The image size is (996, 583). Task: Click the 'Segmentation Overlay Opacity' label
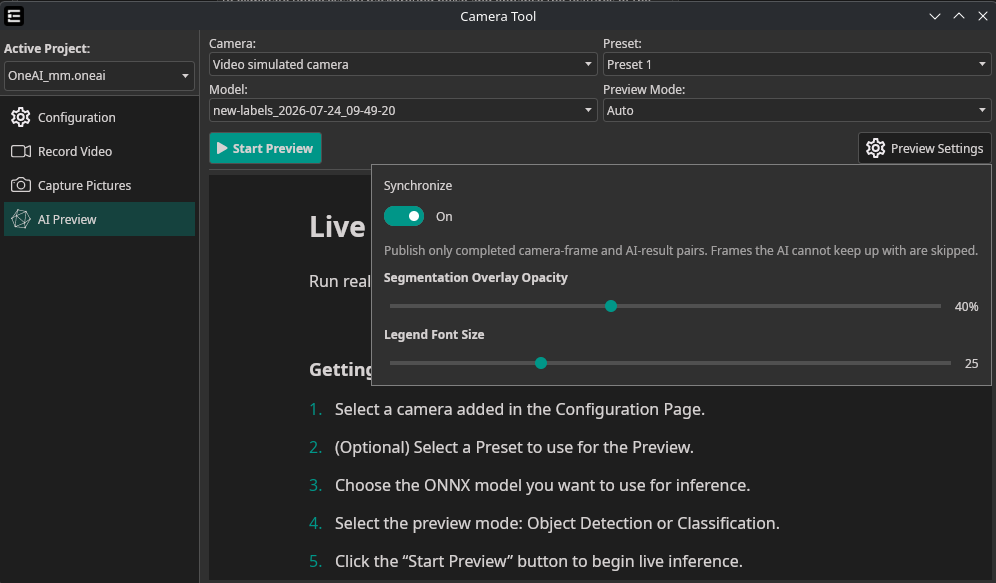pyautogui.click(x=476, y=278)
